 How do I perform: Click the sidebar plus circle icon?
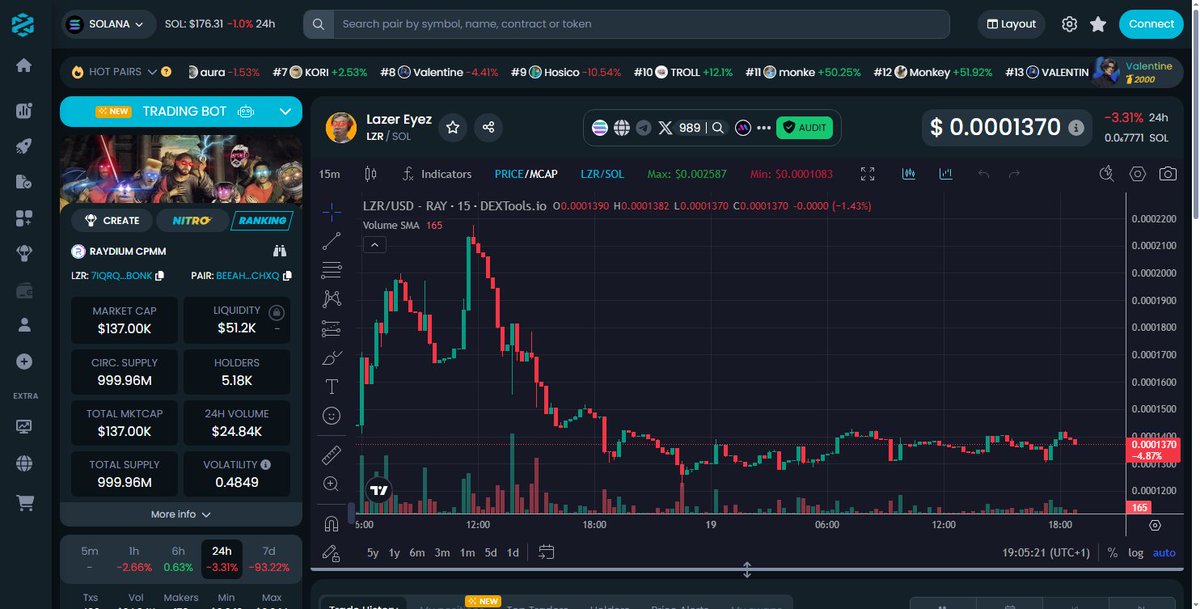point(24,361)
